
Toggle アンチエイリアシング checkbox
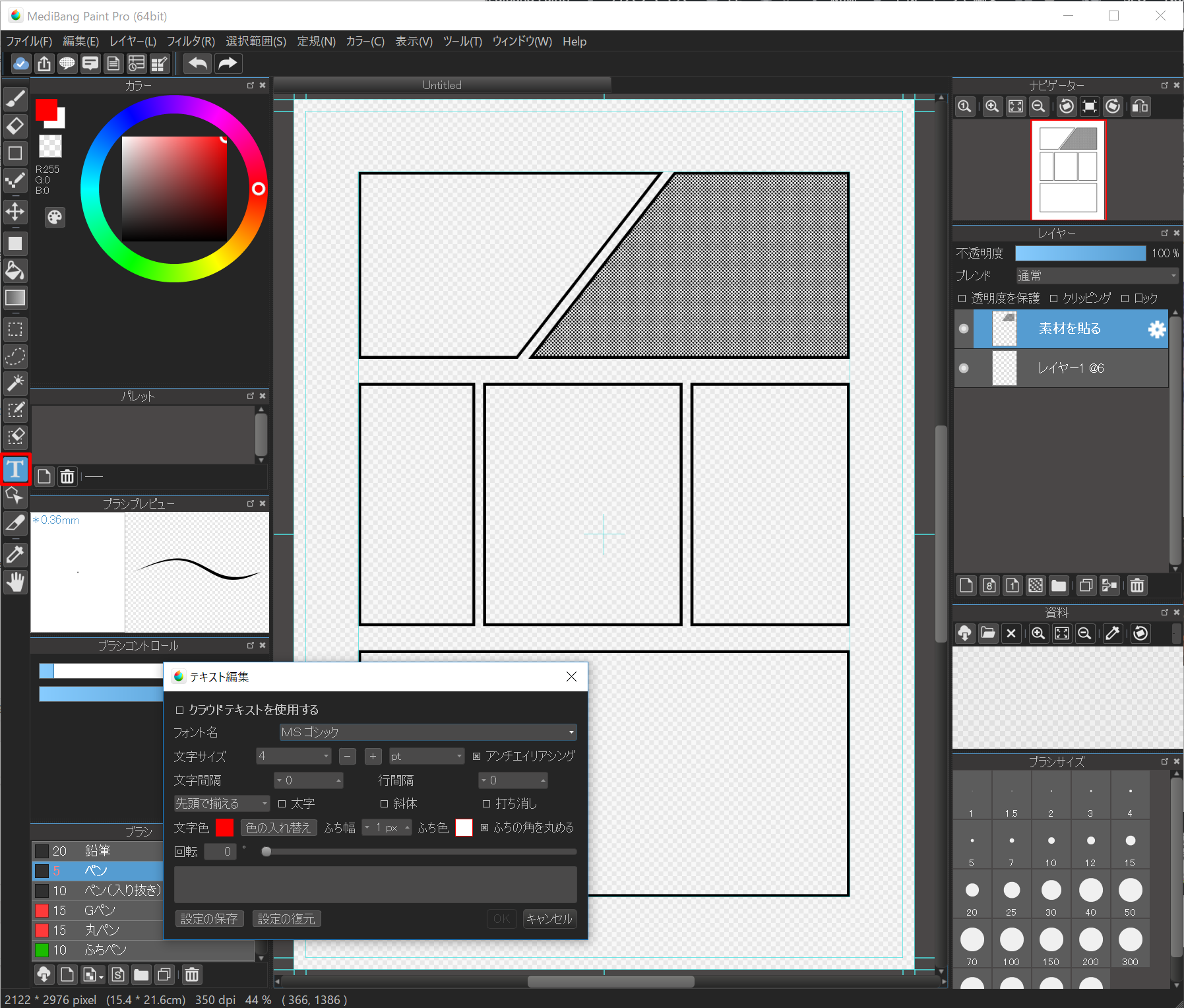coord(477,756)
